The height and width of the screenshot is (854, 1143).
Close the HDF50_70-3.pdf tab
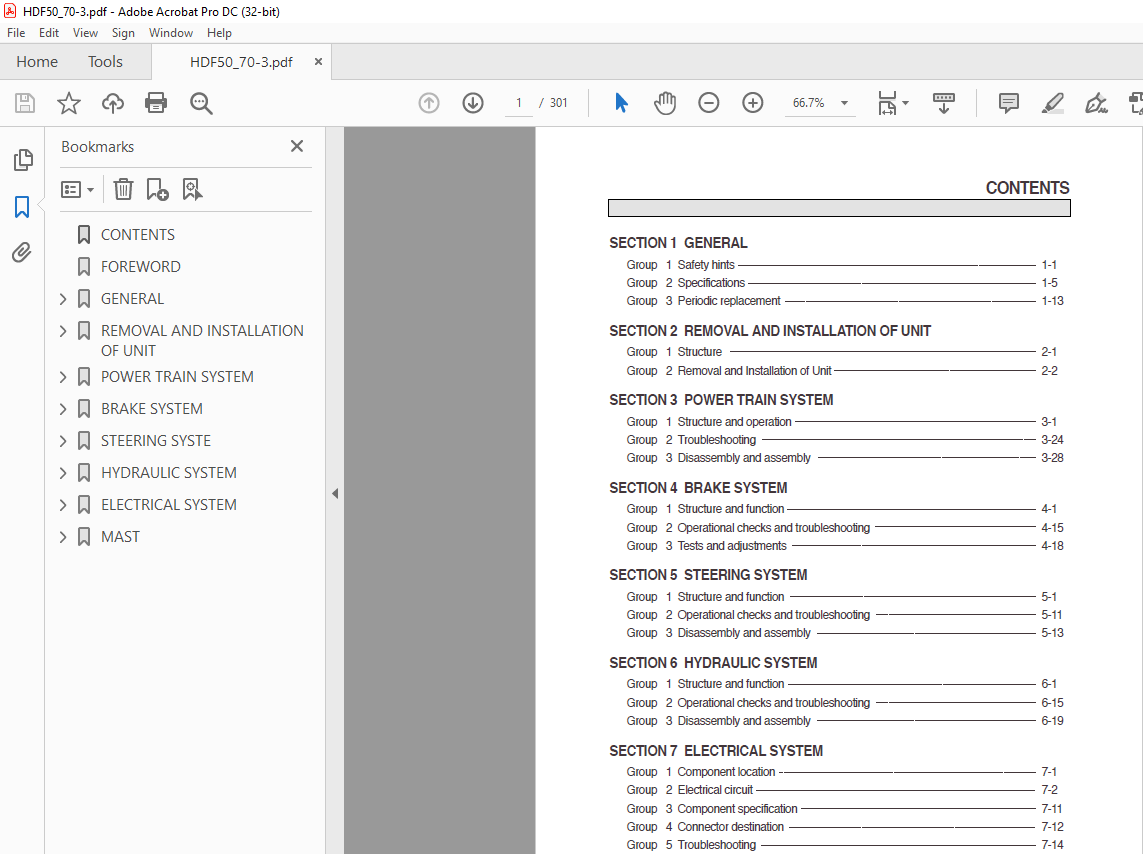[318, 62]
